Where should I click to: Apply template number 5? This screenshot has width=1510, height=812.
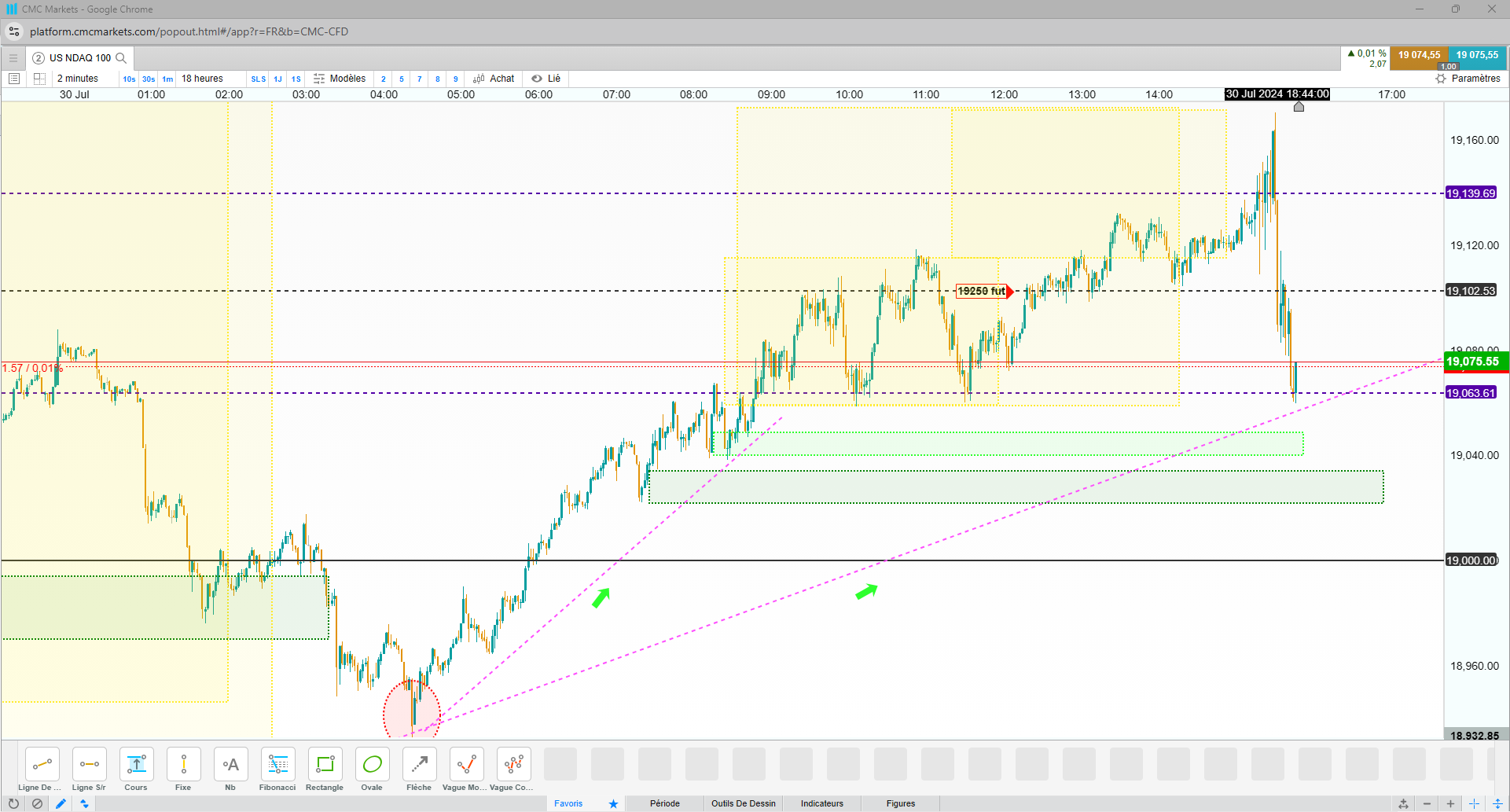tap(402, 79)
